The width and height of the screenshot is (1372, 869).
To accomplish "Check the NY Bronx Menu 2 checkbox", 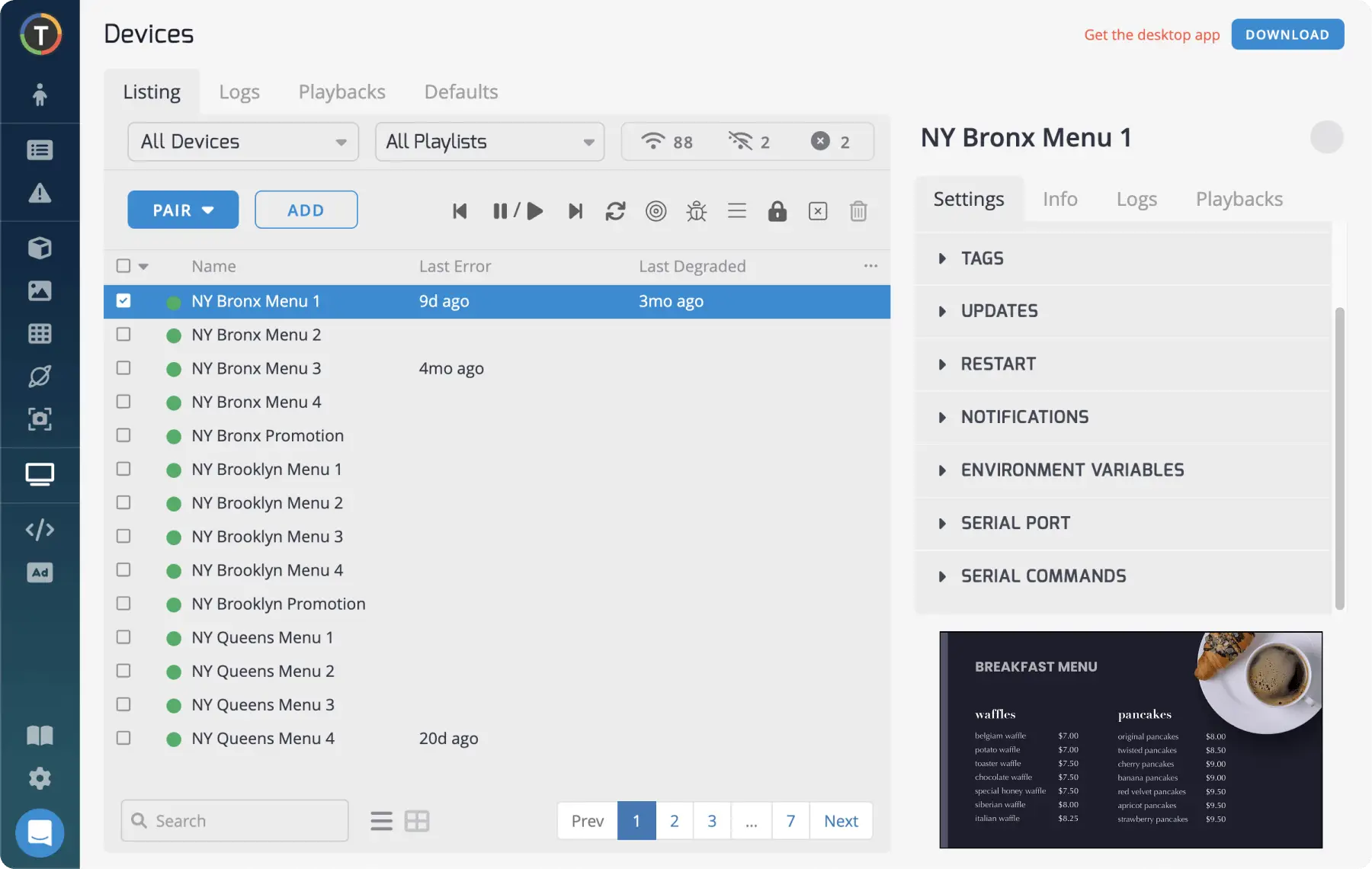I will coord(123,335).
